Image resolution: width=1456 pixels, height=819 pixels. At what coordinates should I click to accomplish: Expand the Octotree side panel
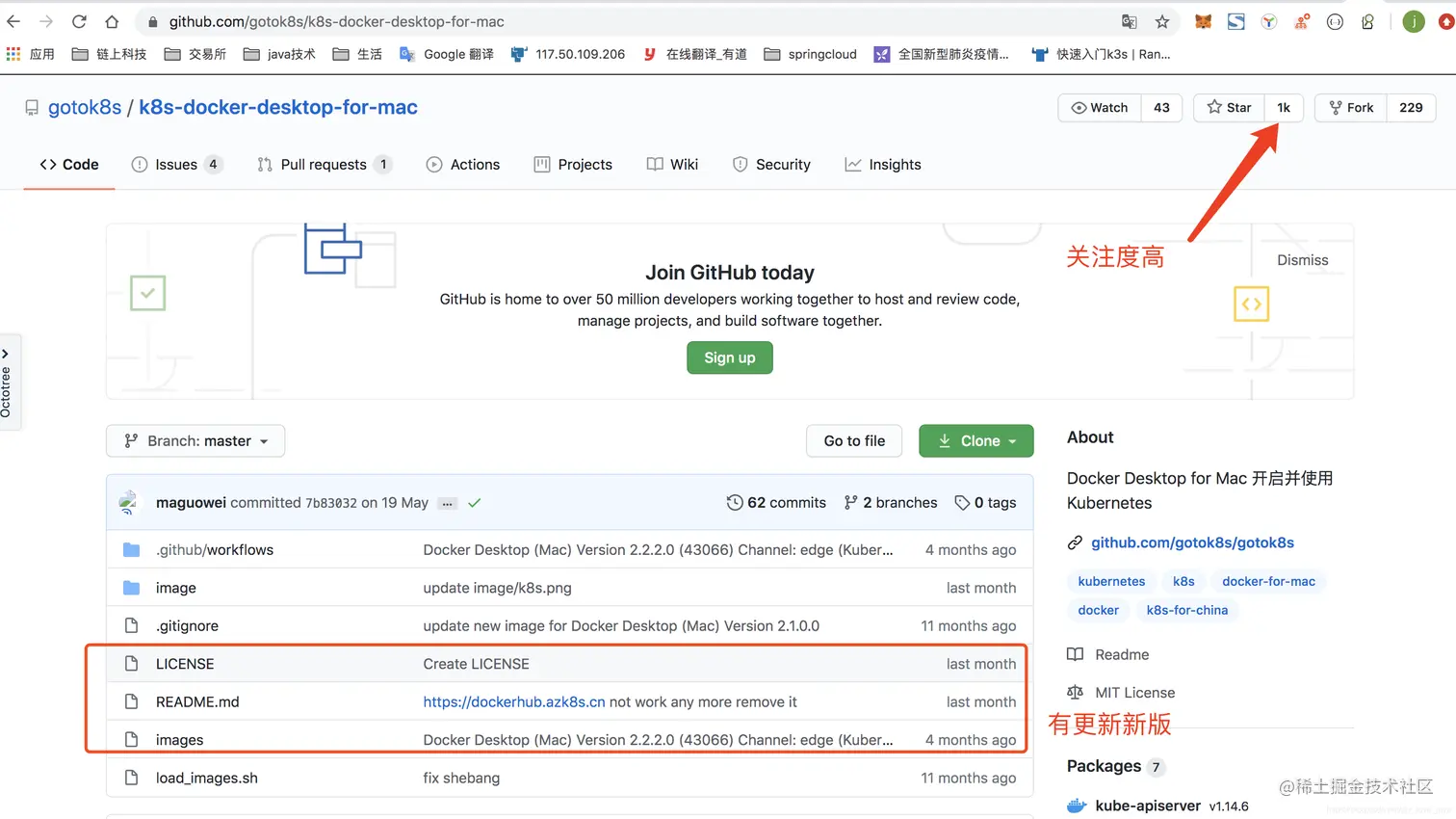click(x=8, y=382)
